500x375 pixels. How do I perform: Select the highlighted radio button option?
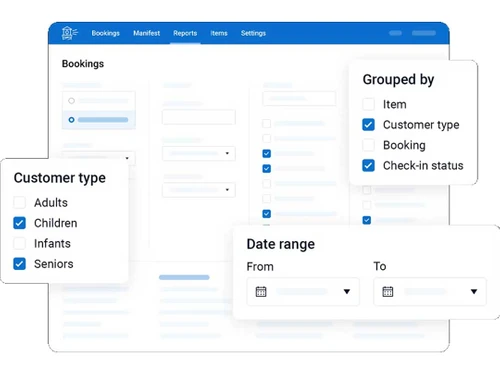[71, 120]
